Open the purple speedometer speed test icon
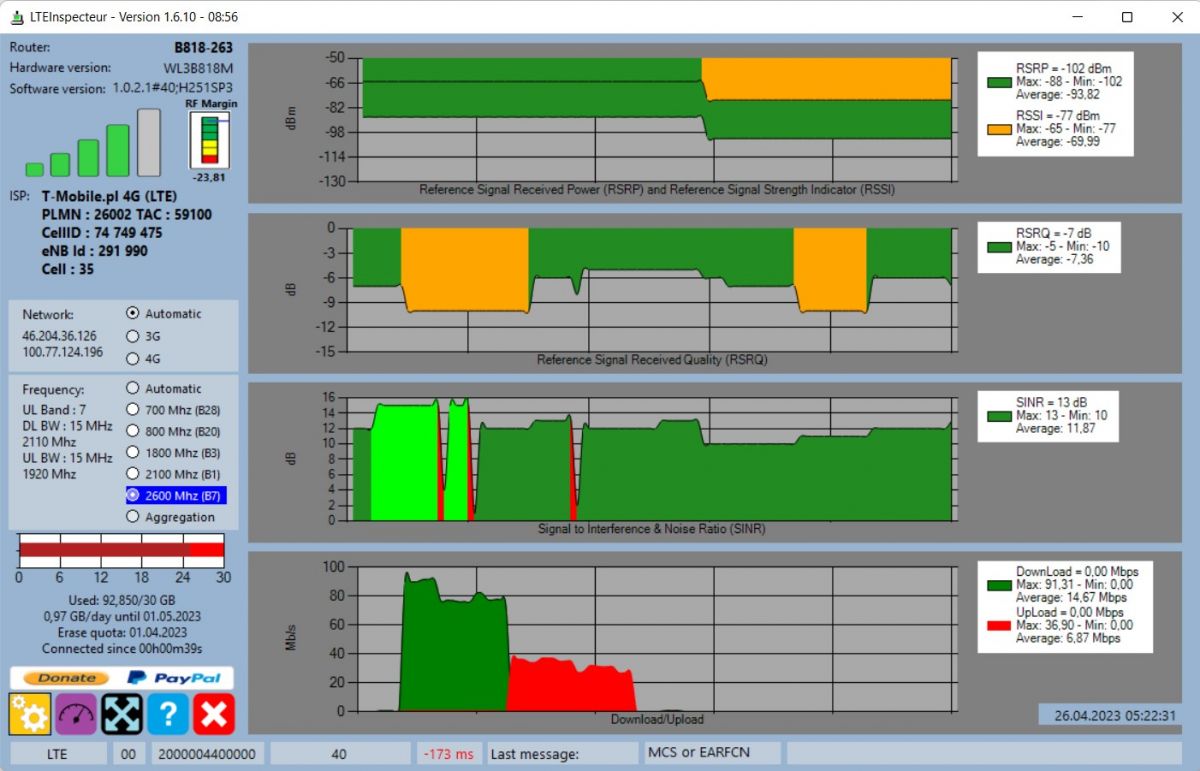 coord(76,714)
